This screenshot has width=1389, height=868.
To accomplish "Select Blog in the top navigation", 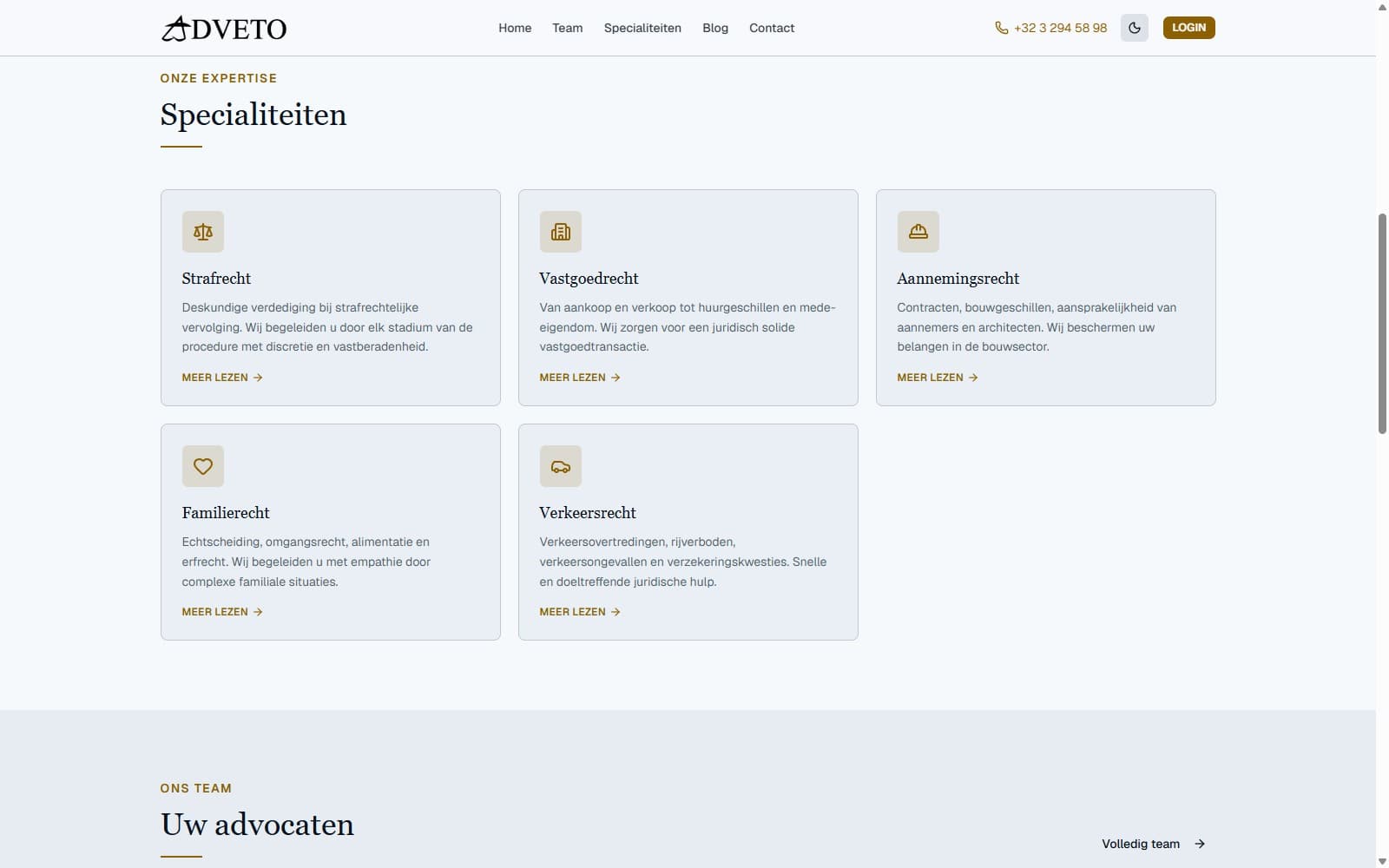I will 715,28.
